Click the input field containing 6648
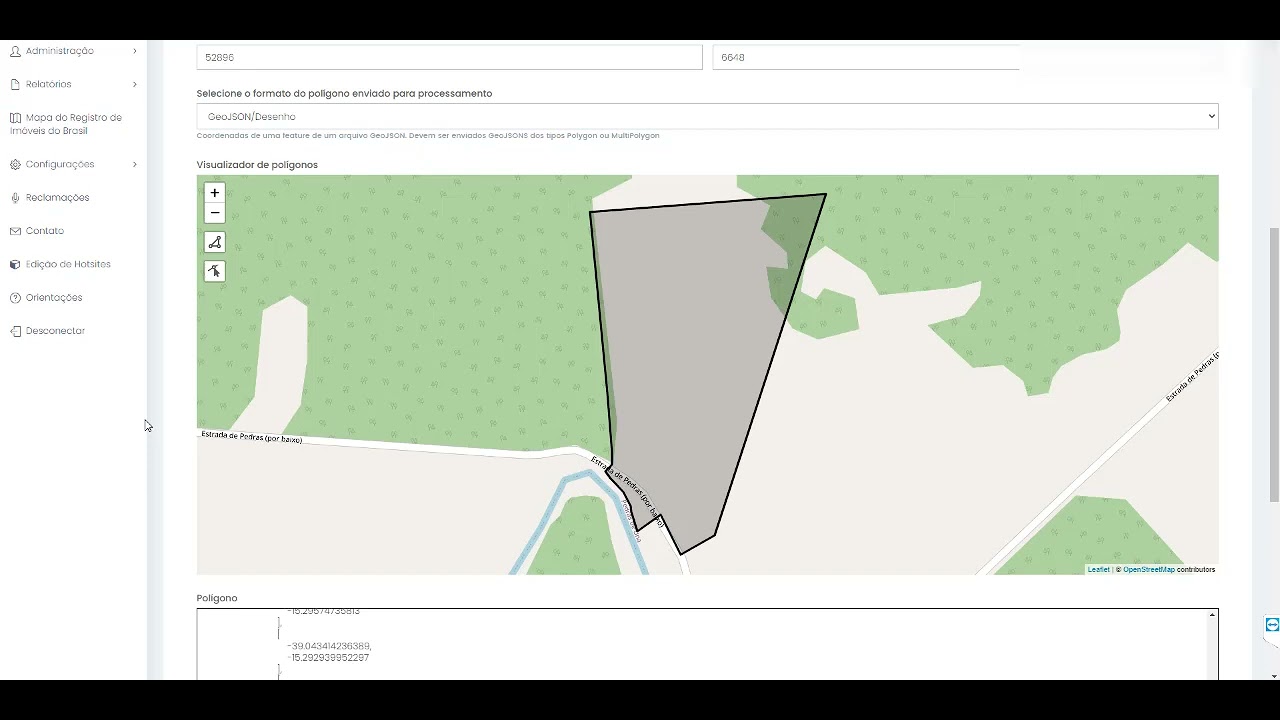 pos(866,57)
